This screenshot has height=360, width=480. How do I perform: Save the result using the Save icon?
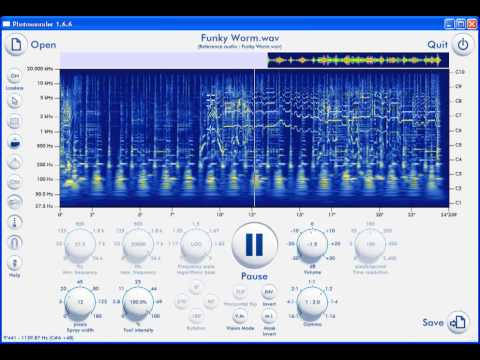click(458, 322)
